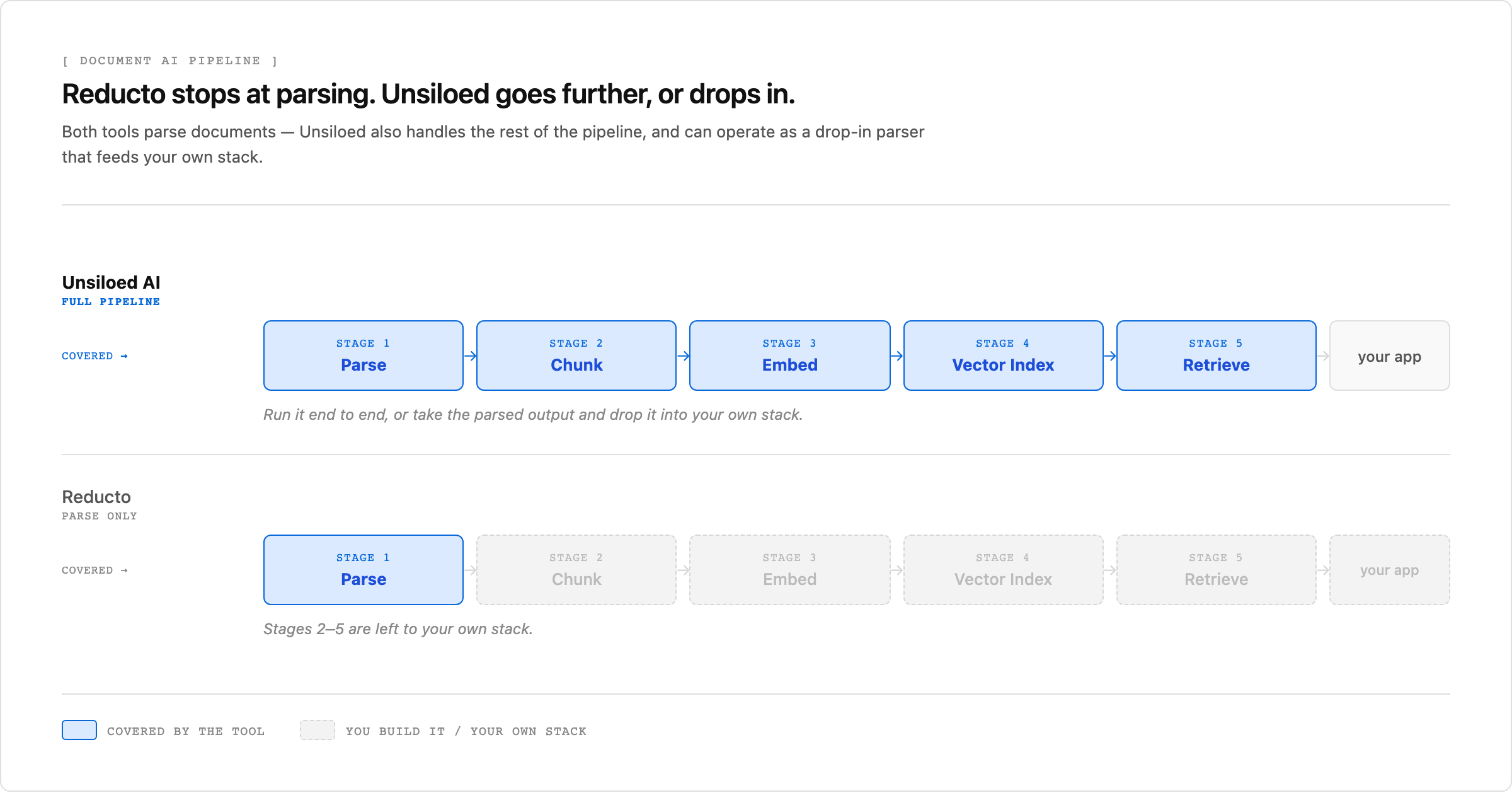The height and width of the screenshot is (793, 1512).
Task: Click the arrow between Reducto Chunk and Embed
Action: [683, 570]
